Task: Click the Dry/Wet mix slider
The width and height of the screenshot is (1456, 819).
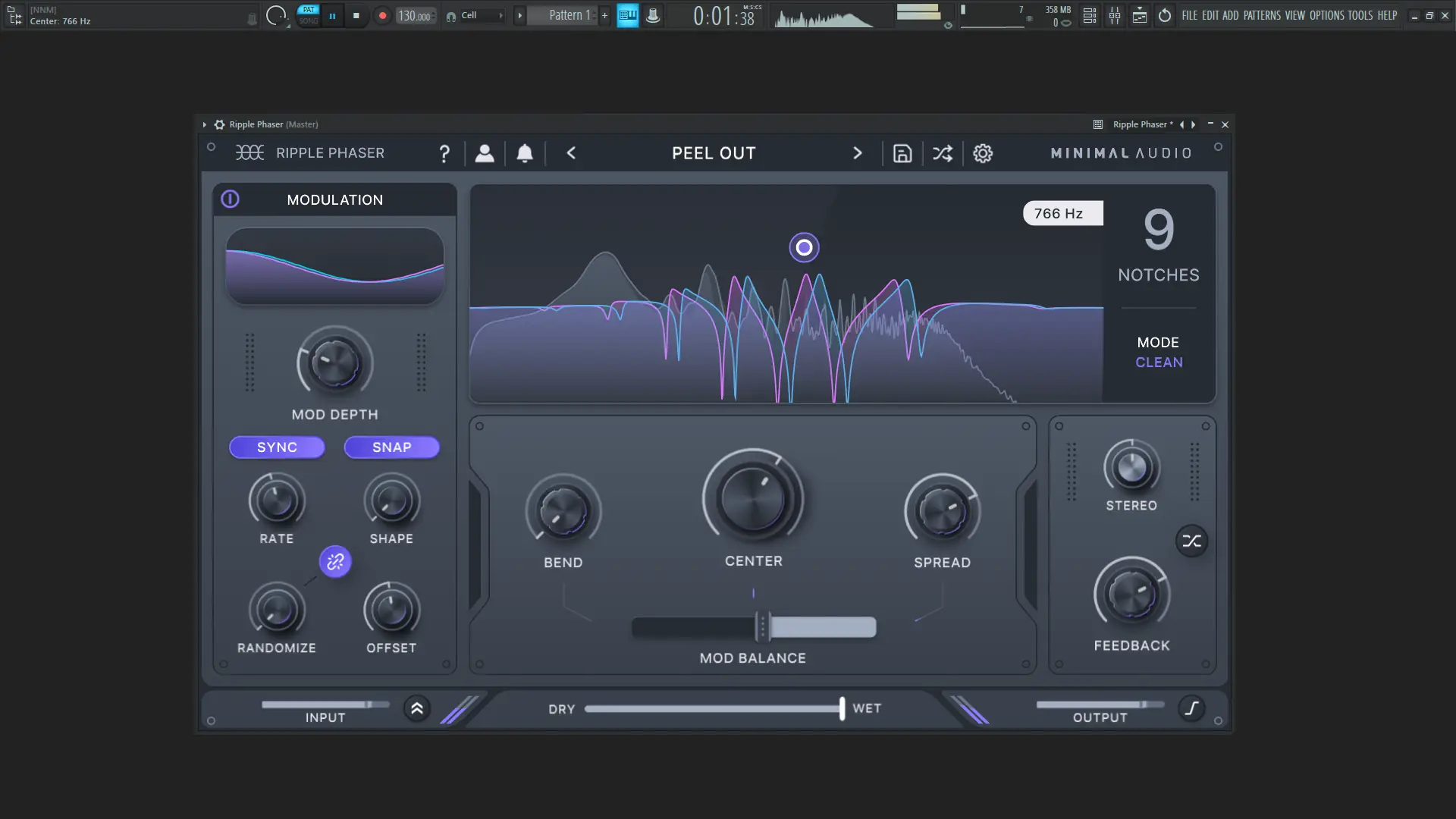Action: [x=713, y=709]
